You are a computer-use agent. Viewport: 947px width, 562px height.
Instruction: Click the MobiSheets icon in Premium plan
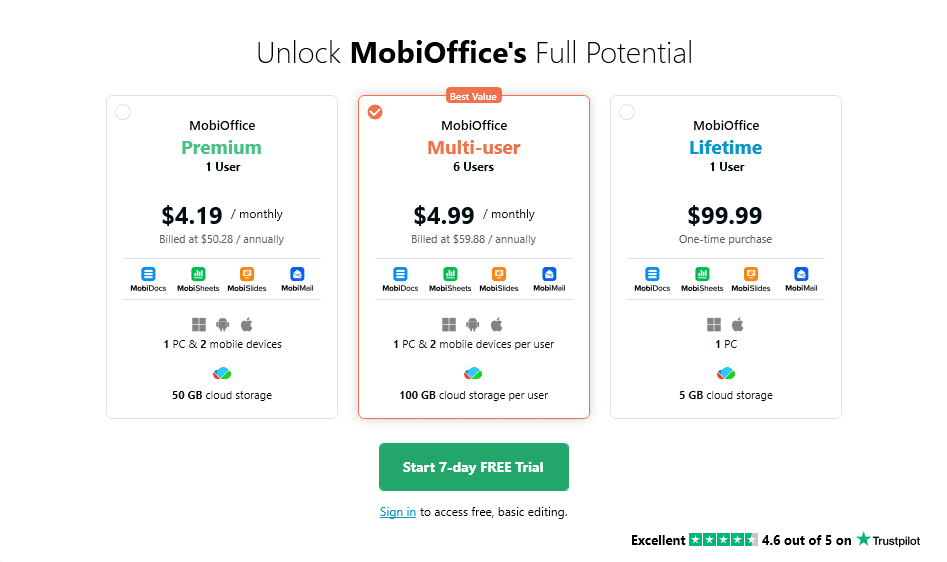[198, 274]
